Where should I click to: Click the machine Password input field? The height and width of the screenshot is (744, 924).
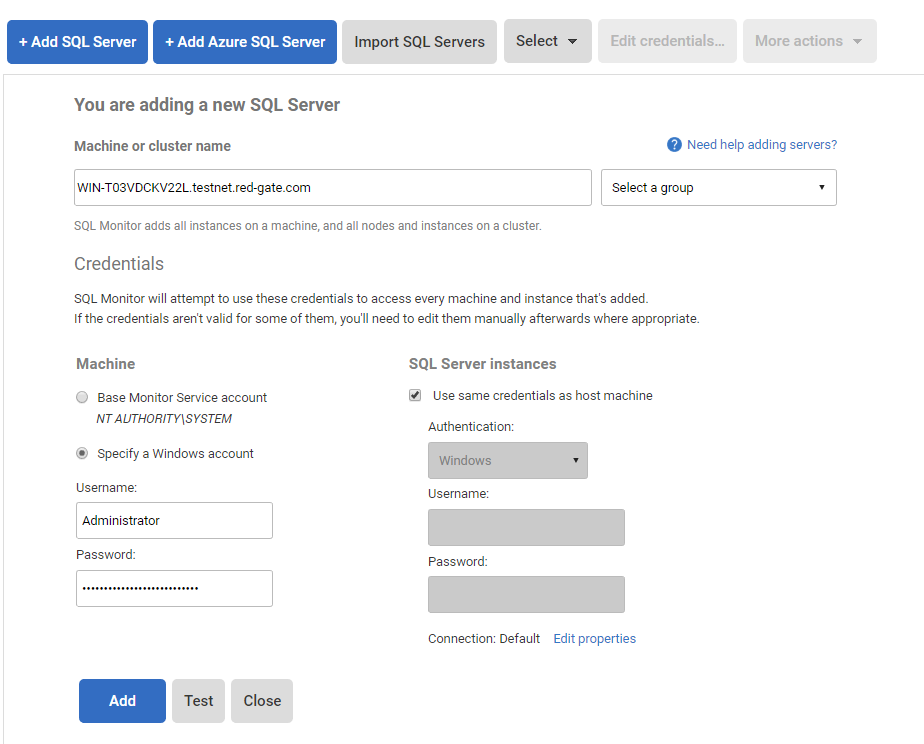pos(174,588)
